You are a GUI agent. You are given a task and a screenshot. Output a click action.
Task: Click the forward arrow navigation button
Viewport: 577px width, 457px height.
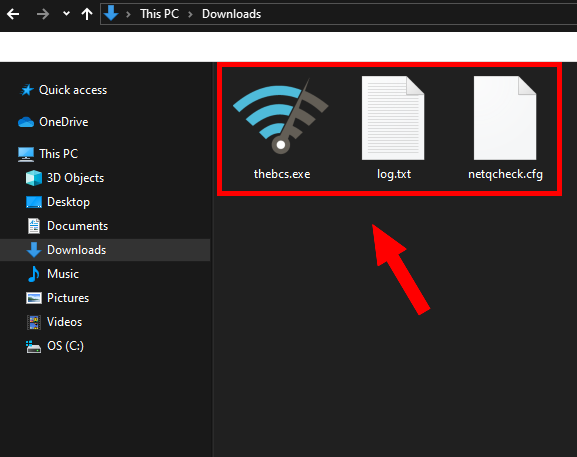tap(43, 14)
